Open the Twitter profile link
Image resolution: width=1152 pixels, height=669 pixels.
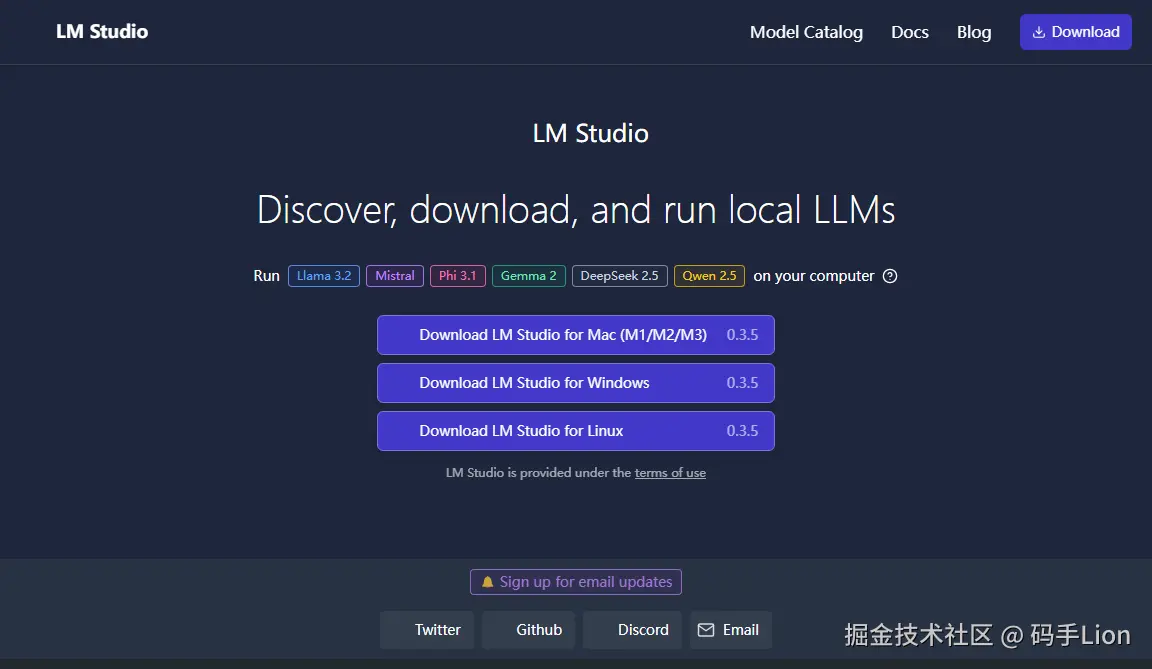click(426, 630)
